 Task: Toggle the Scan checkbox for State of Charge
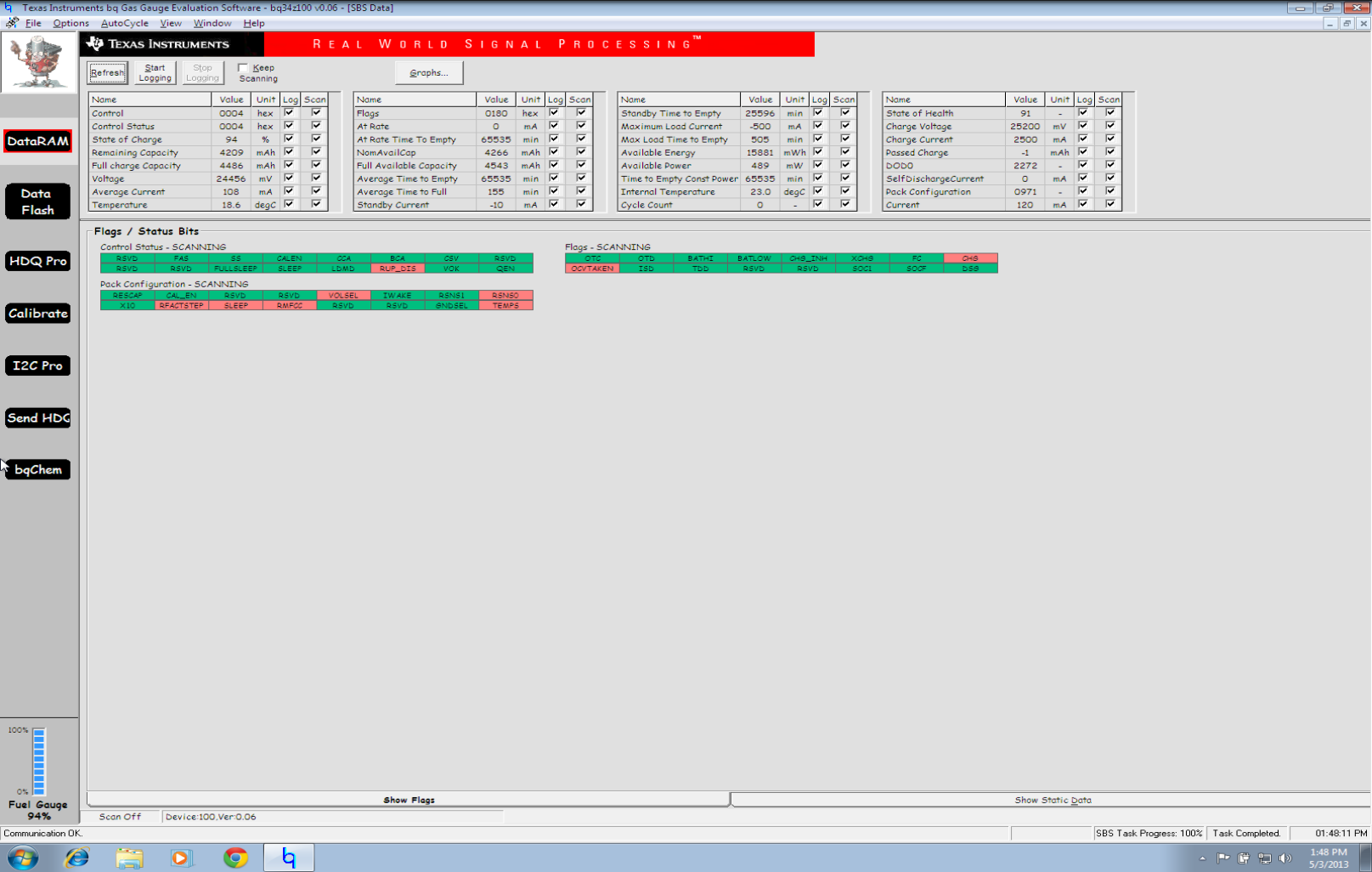click(316, 139)
